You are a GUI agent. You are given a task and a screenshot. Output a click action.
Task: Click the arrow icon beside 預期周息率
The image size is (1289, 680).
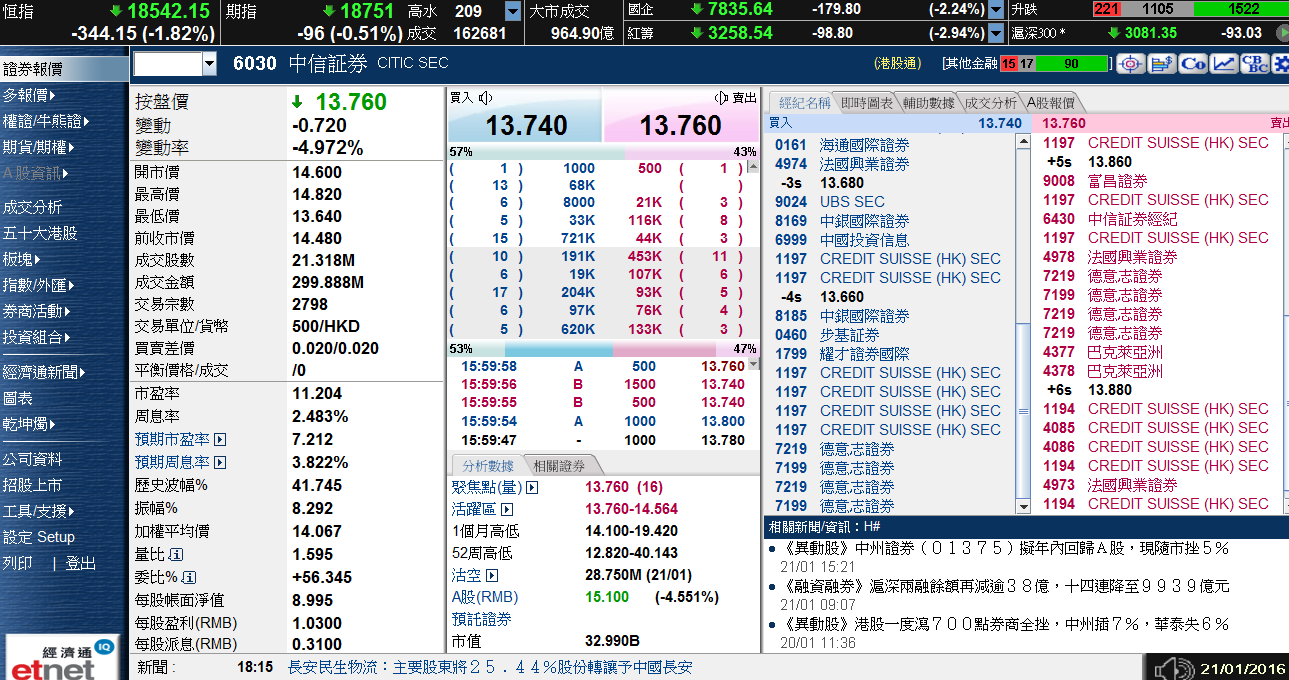[220, 463]
